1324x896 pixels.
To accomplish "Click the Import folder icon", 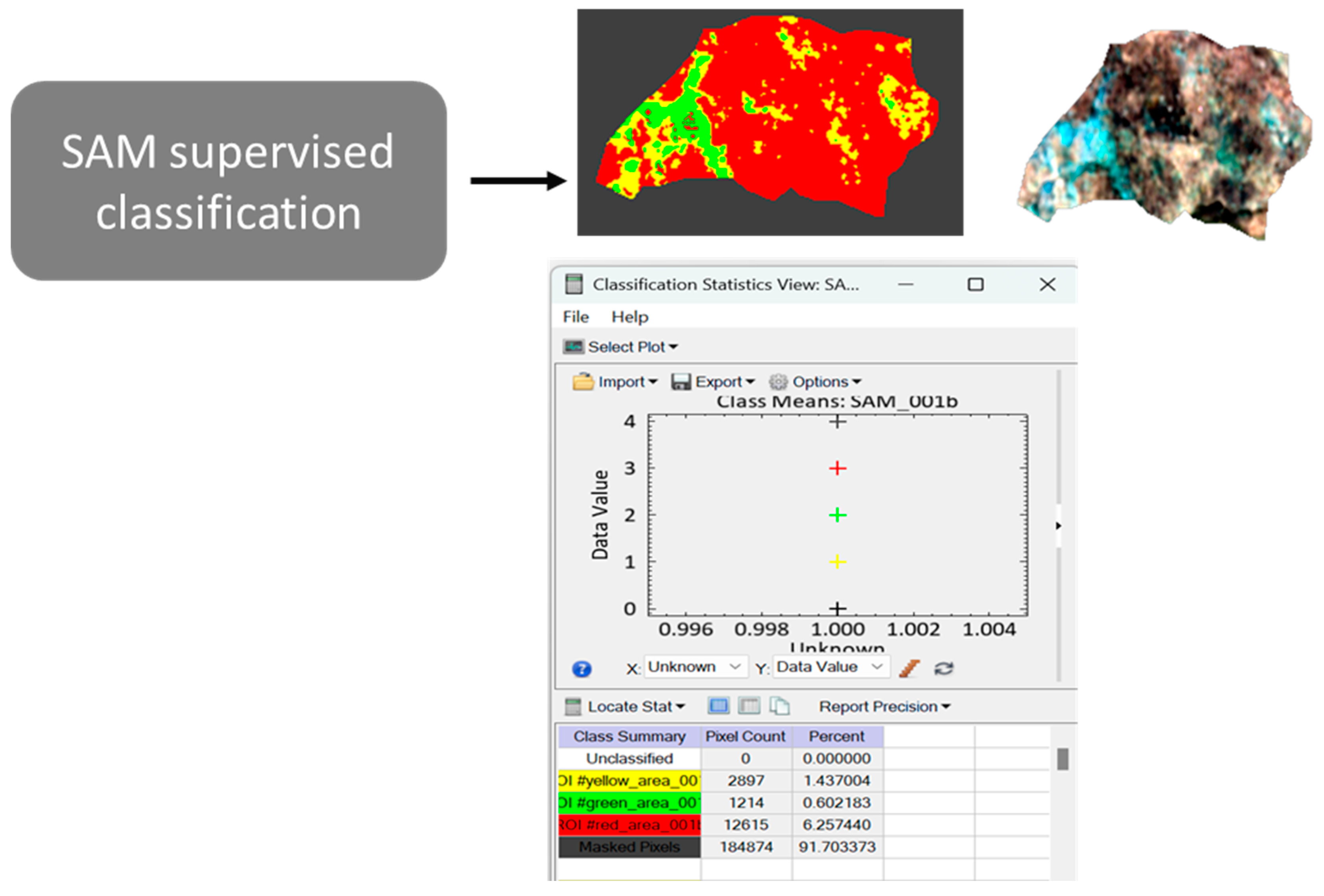I will (x=583, y=381).
